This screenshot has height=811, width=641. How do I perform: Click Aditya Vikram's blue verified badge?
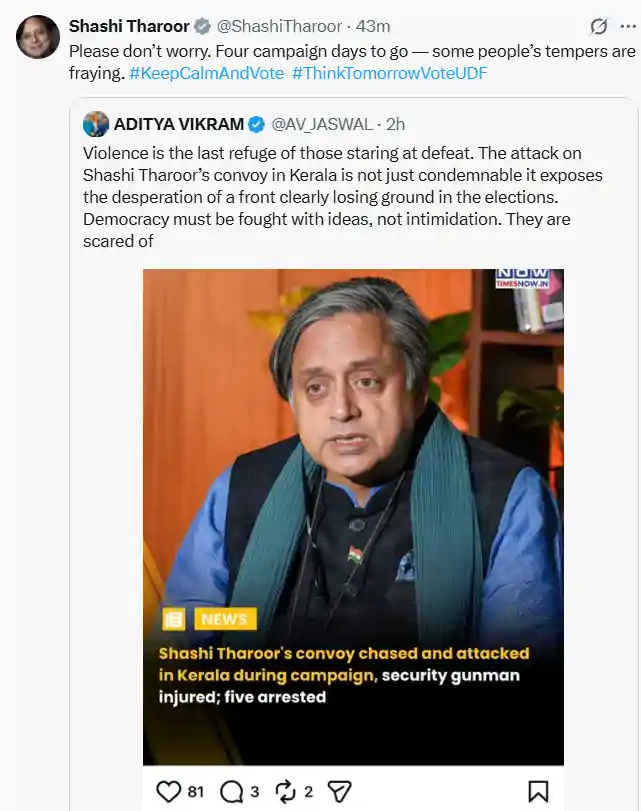pos(257,124)
